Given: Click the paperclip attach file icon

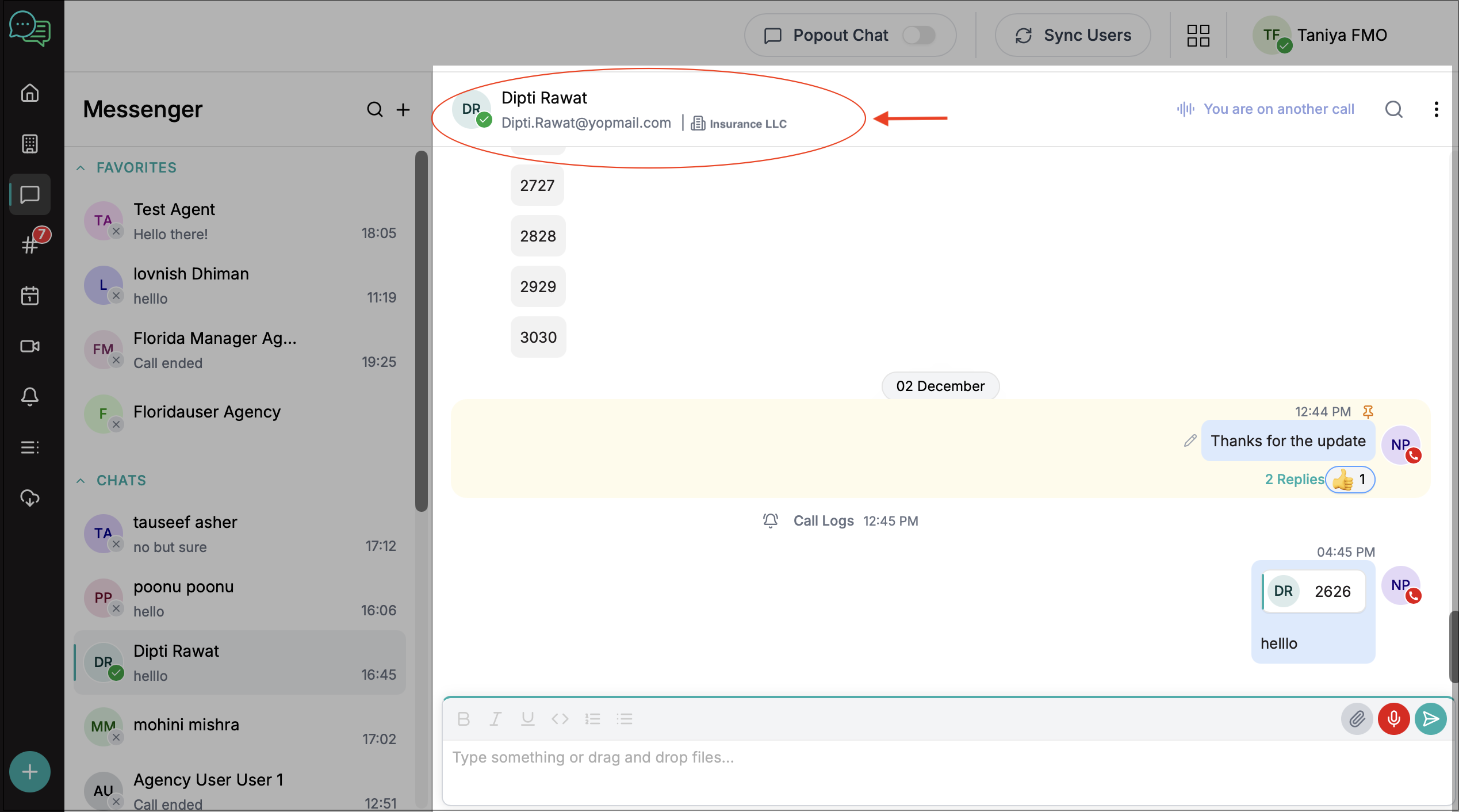Looking at the screenshot, I should pos(1357,719).
